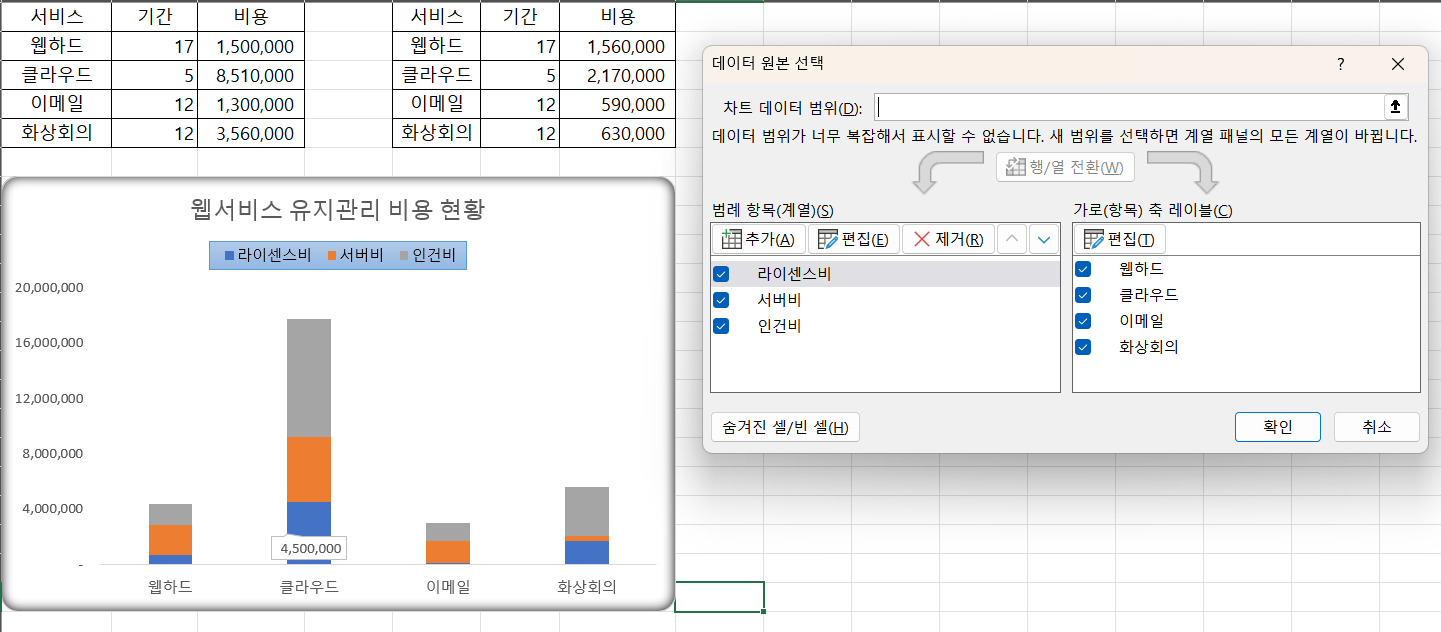Uncheck the 서버비 series checkbox
This screenshot has width=1441, height=632.
pos(721,300)
